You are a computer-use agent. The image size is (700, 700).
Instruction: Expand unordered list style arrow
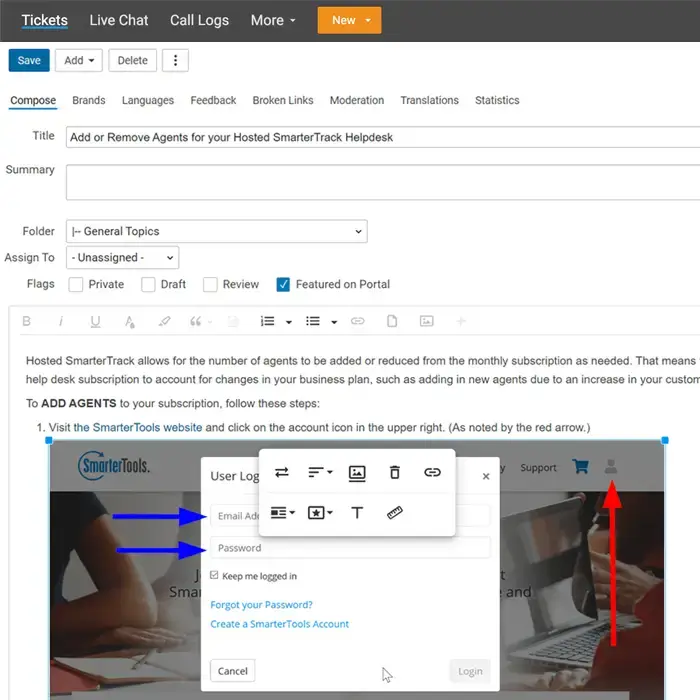tap(334, 322)
